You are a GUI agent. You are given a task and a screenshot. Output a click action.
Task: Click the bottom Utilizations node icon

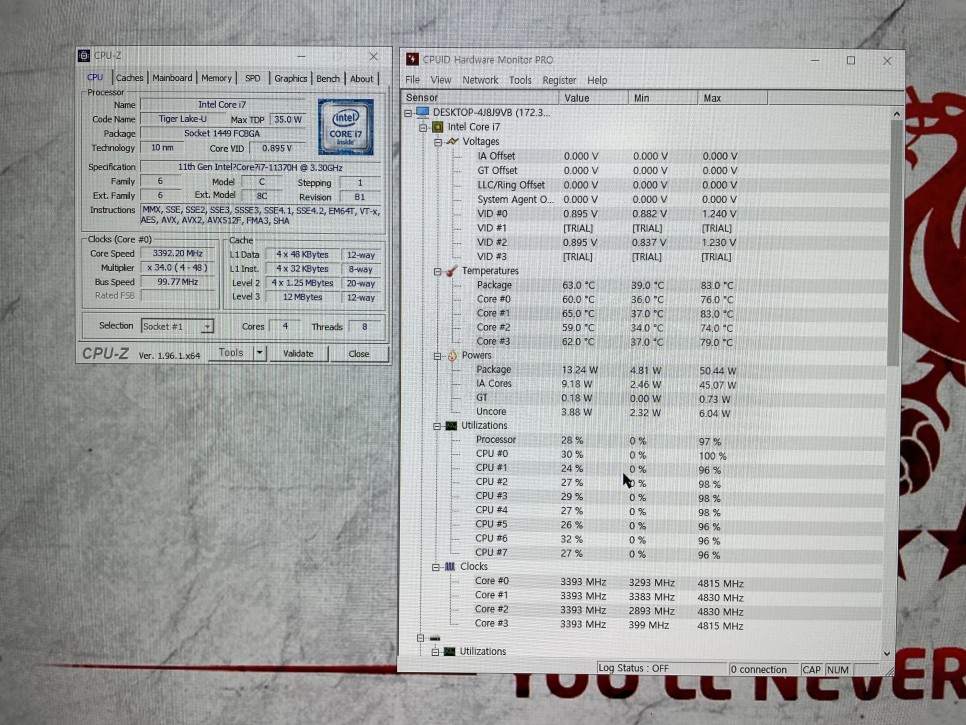450,651
